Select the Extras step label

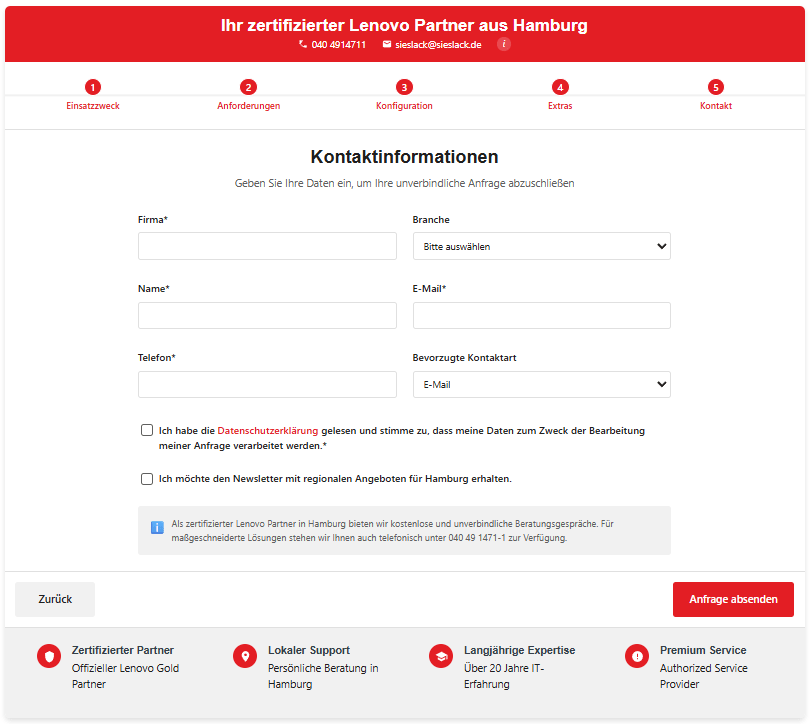tap(560, 106)
